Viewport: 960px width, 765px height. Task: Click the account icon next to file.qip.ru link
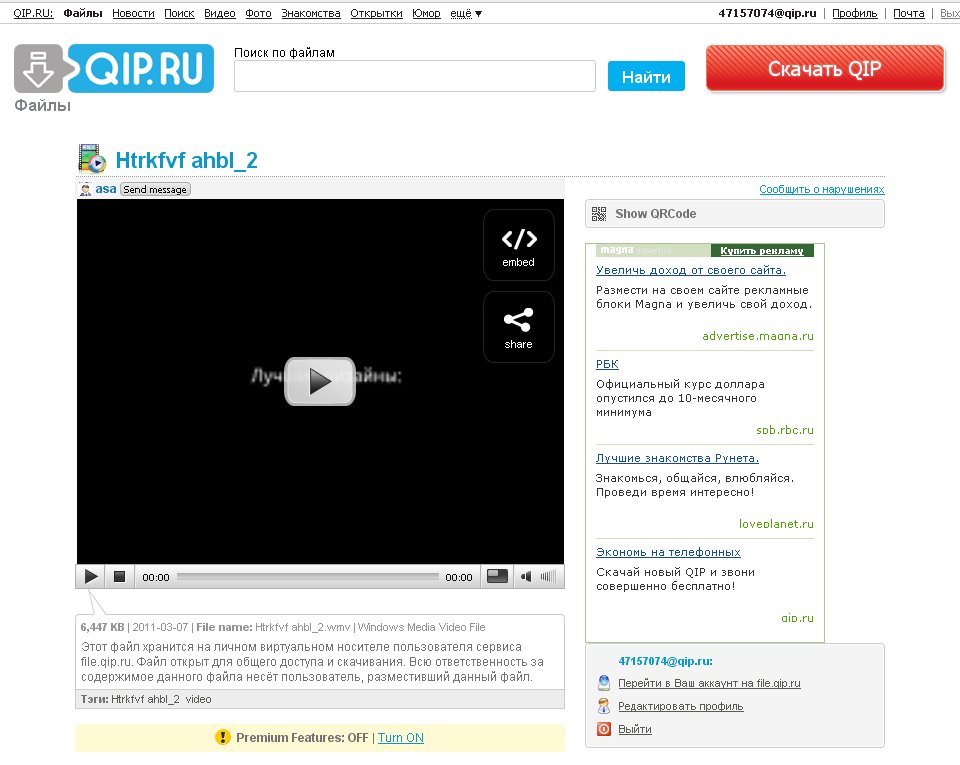604,683
